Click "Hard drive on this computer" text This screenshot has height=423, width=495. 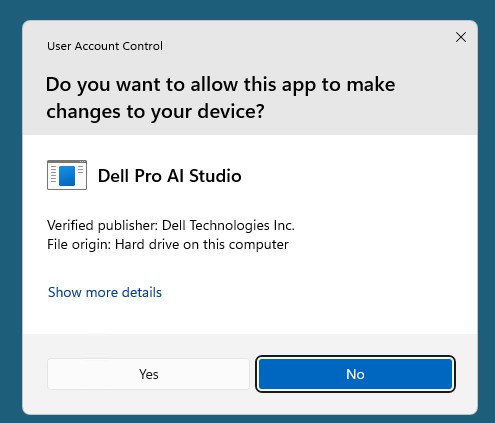coord(202,245)
